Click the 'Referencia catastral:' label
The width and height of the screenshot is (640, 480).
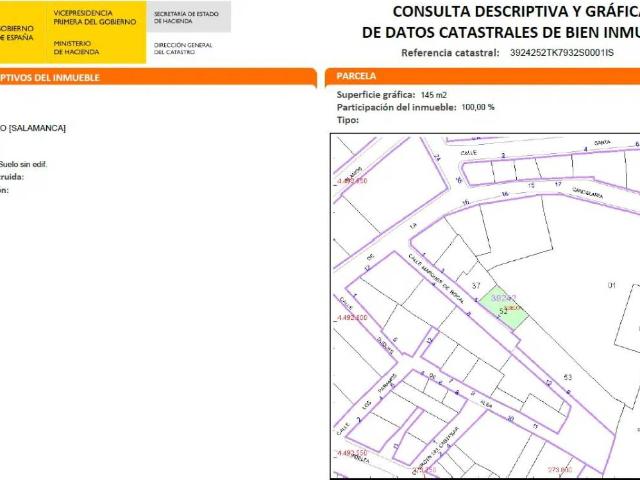(x=450, y=53)
